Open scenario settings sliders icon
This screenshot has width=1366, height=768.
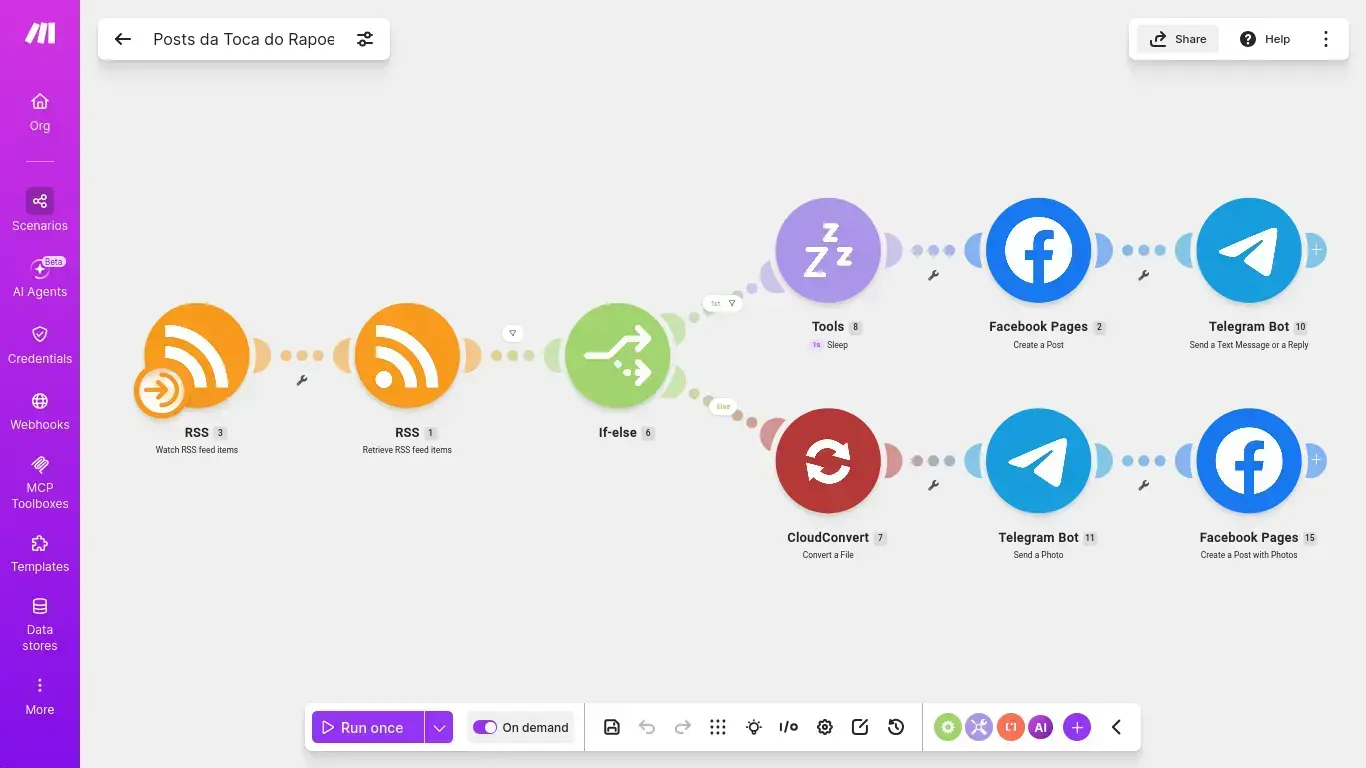(x=365, y=39)
